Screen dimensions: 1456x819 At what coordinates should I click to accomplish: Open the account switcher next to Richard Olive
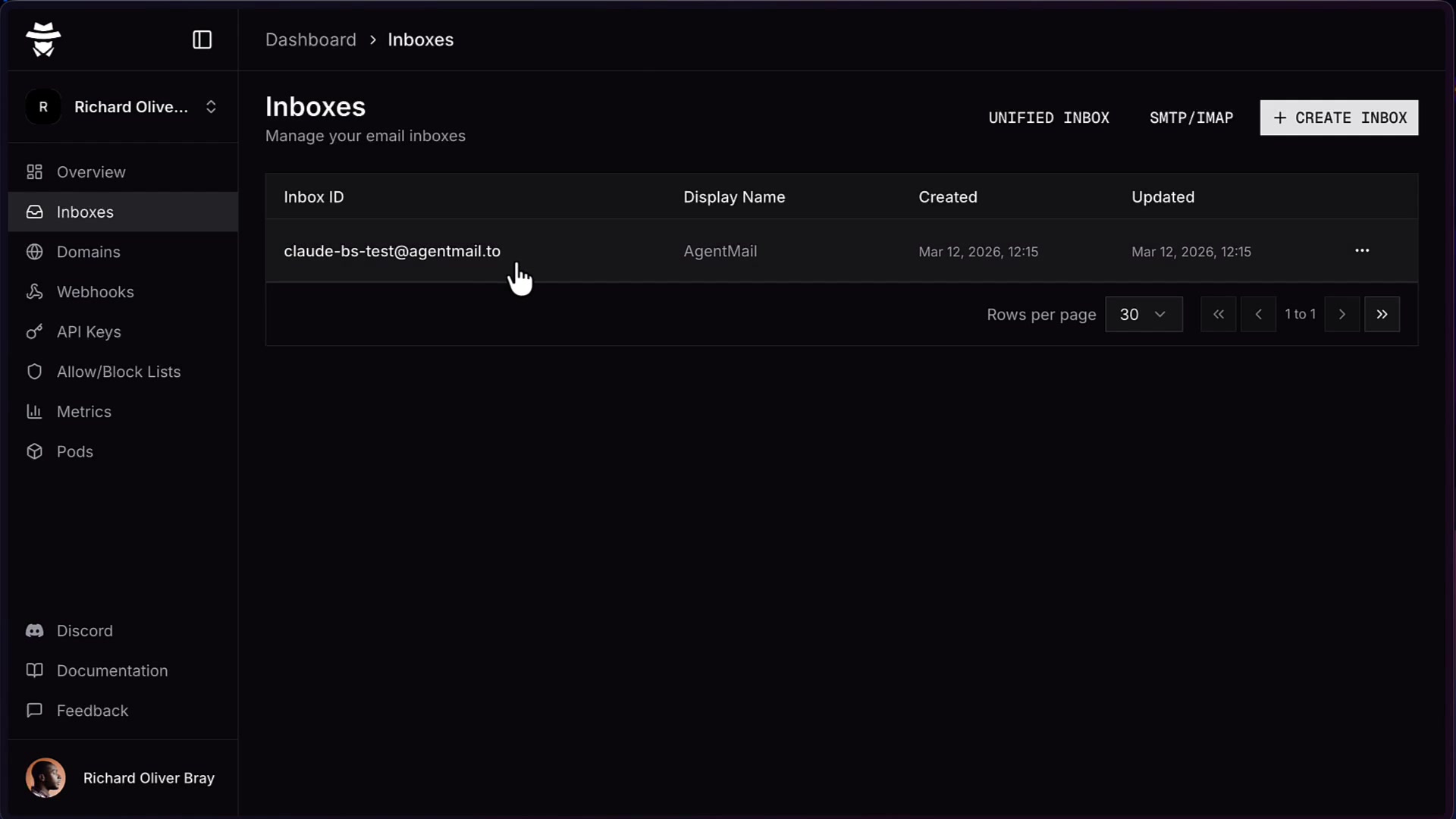pyautogui.click(x=212, y=106)
